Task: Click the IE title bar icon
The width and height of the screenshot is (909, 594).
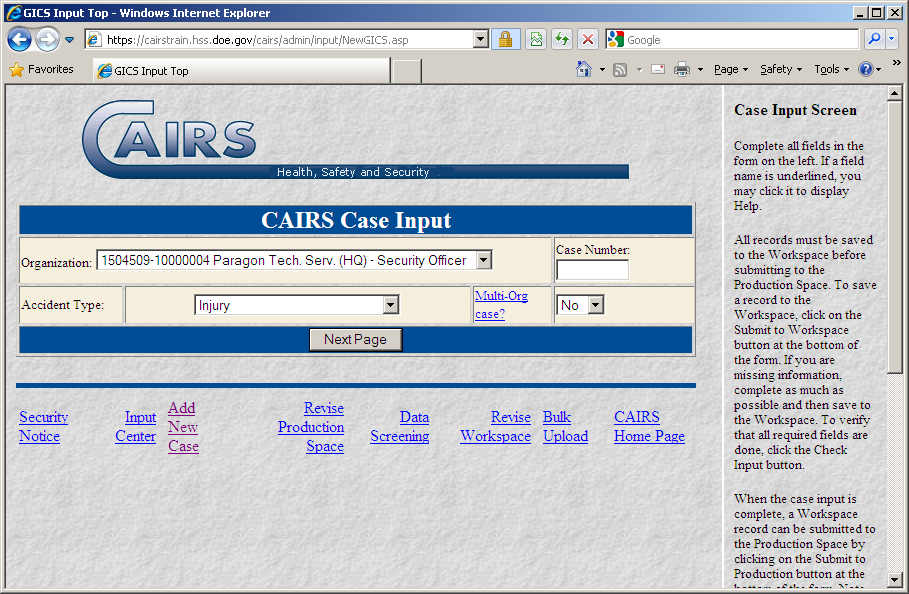Action: (13, 13)
